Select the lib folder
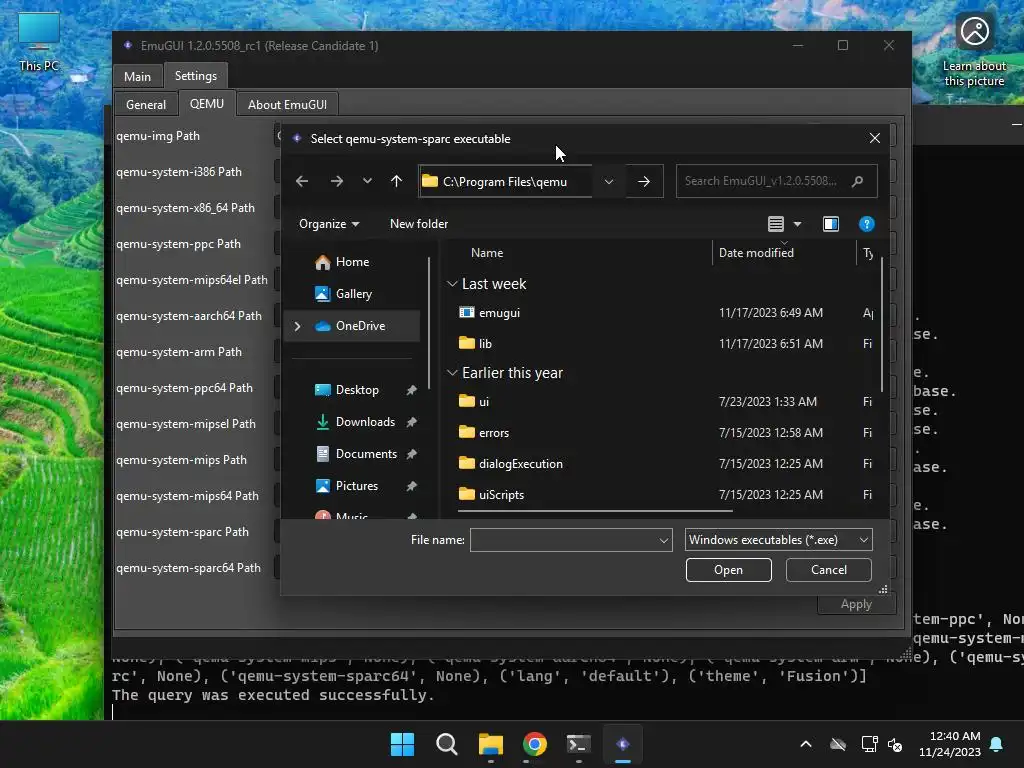The image size is (1024, 768). click(485, 344)
